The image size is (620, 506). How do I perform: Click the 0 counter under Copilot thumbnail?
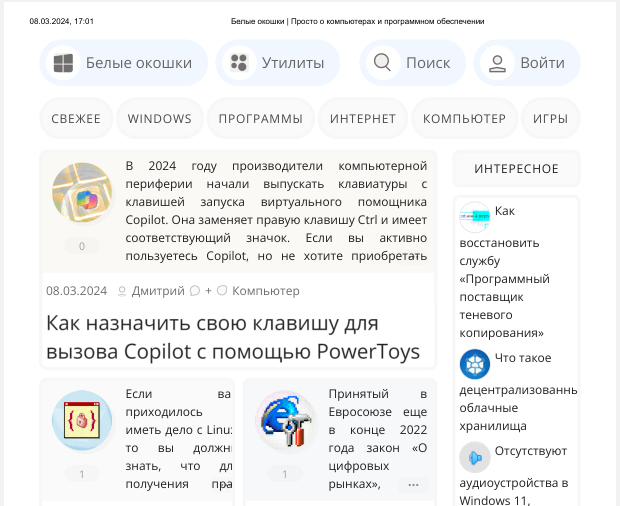coord(82,246)
